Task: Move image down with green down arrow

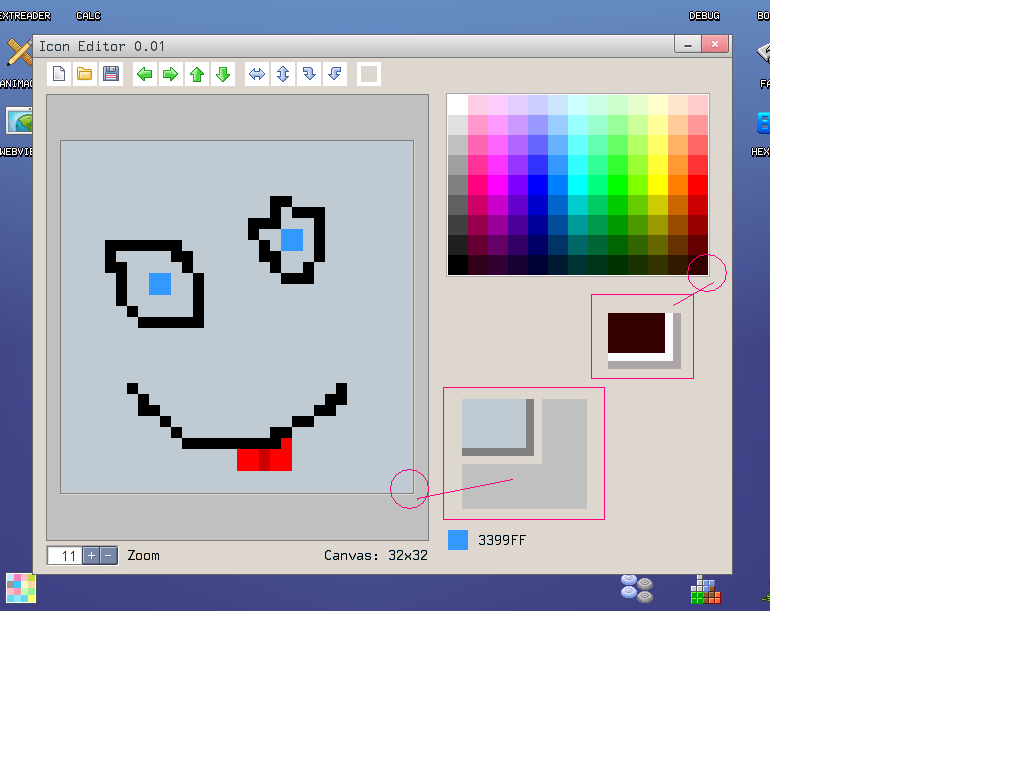Action: (x=223, y=74)
